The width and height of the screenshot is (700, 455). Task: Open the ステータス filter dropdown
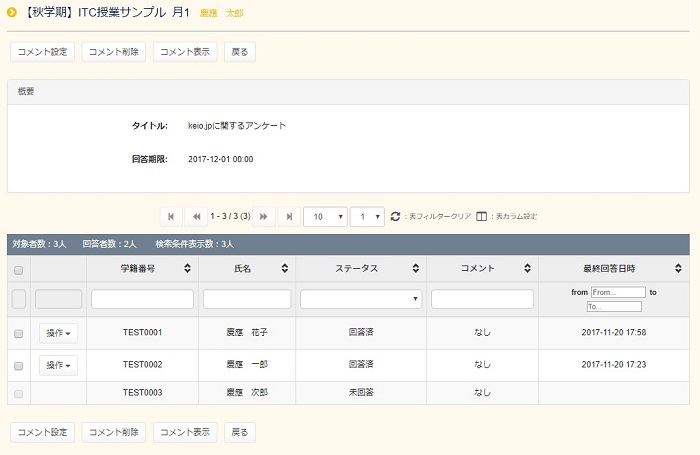pyautogui.click(x=361, y=299)
